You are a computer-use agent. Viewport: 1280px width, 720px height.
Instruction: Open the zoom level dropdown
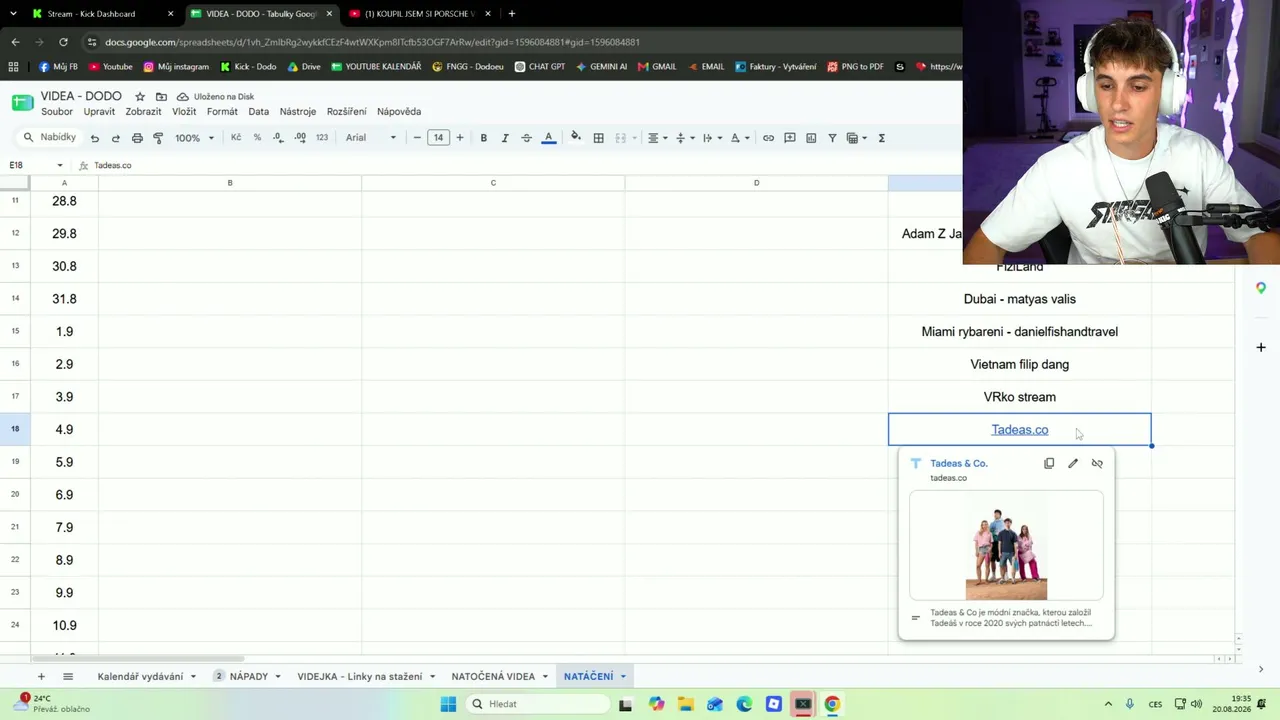point(195,138)
